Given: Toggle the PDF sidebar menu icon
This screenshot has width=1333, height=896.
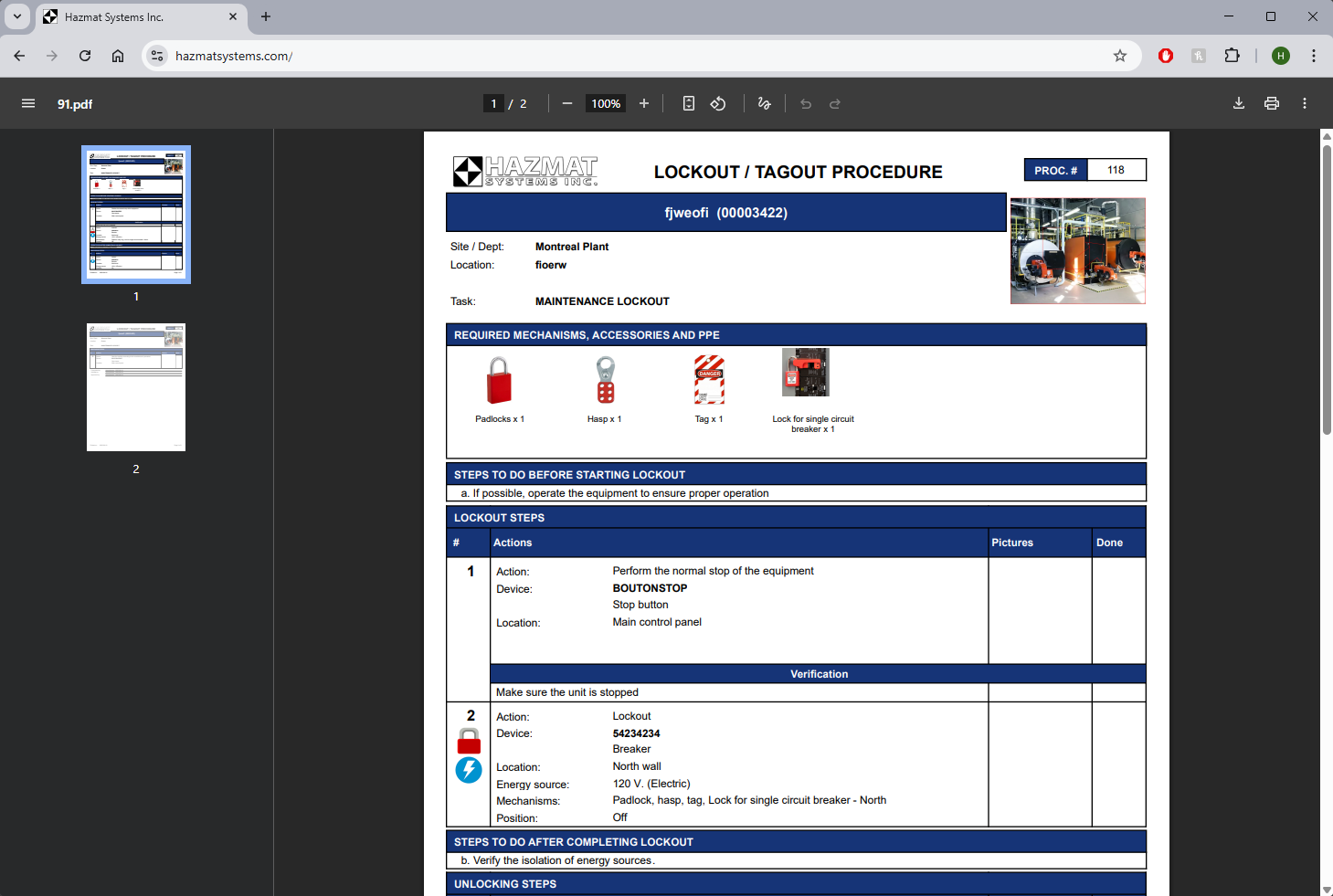Looking at the screenshot, I should tap(28, 103).
